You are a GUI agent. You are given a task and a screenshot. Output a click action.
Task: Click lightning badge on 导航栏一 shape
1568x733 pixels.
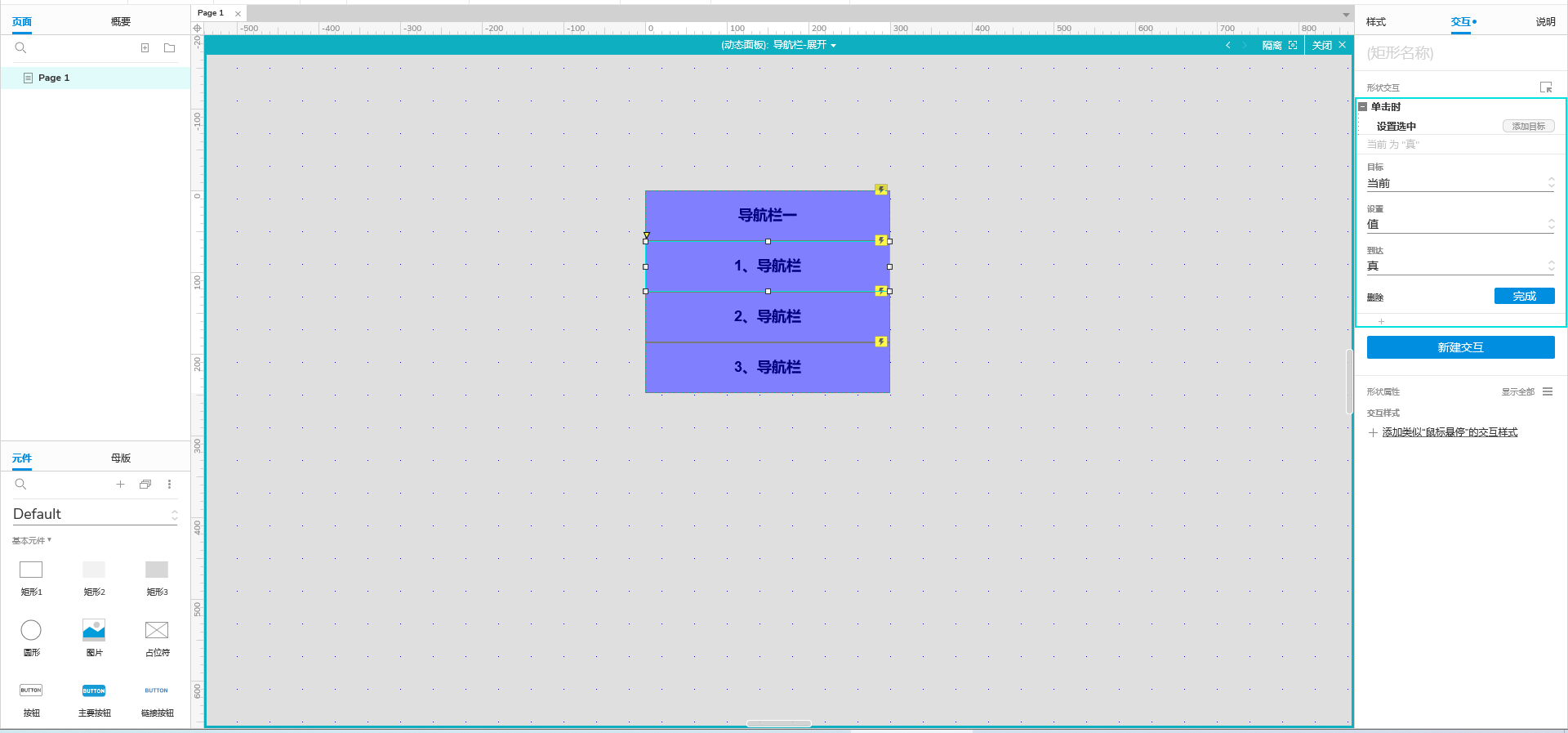(881, 190)
